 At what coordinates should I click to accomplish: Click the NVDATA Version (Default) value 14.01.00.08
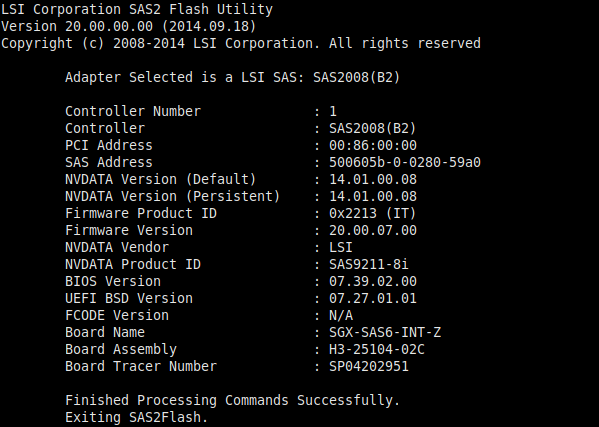coord(373,180)
